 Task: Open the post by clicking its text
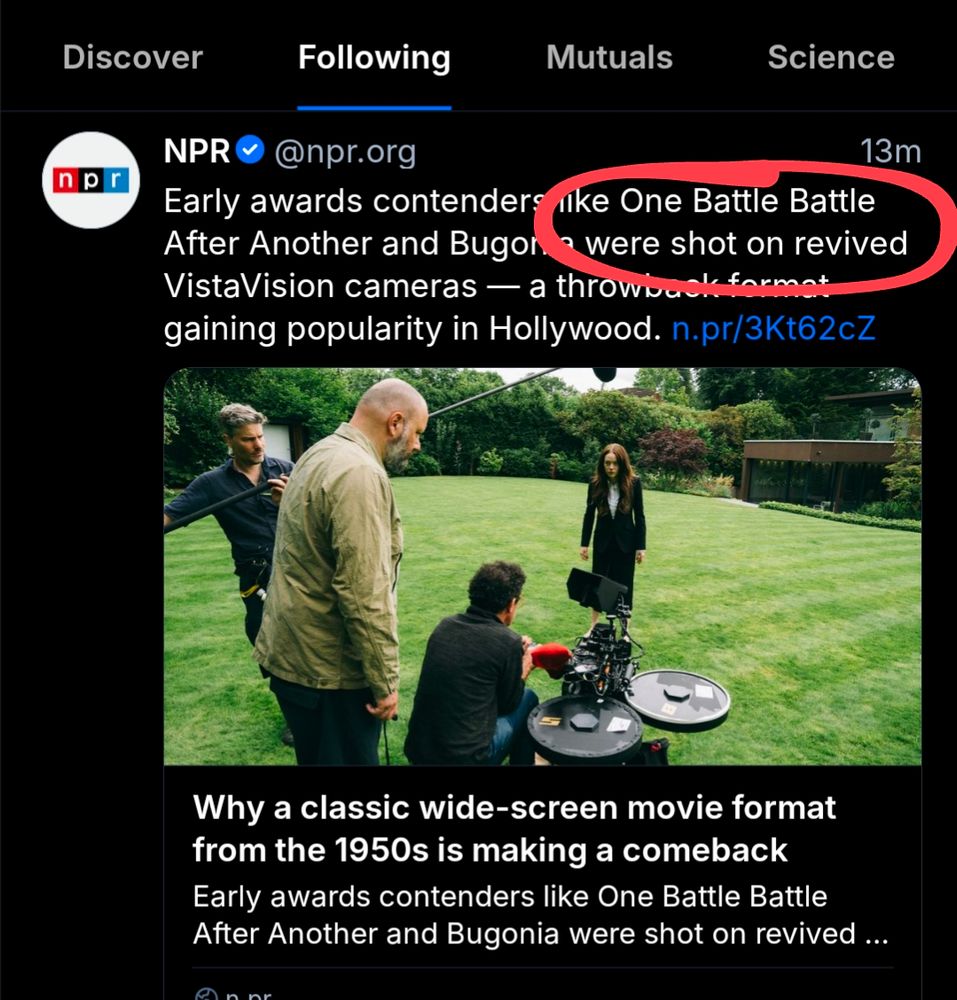click(536, 265)
